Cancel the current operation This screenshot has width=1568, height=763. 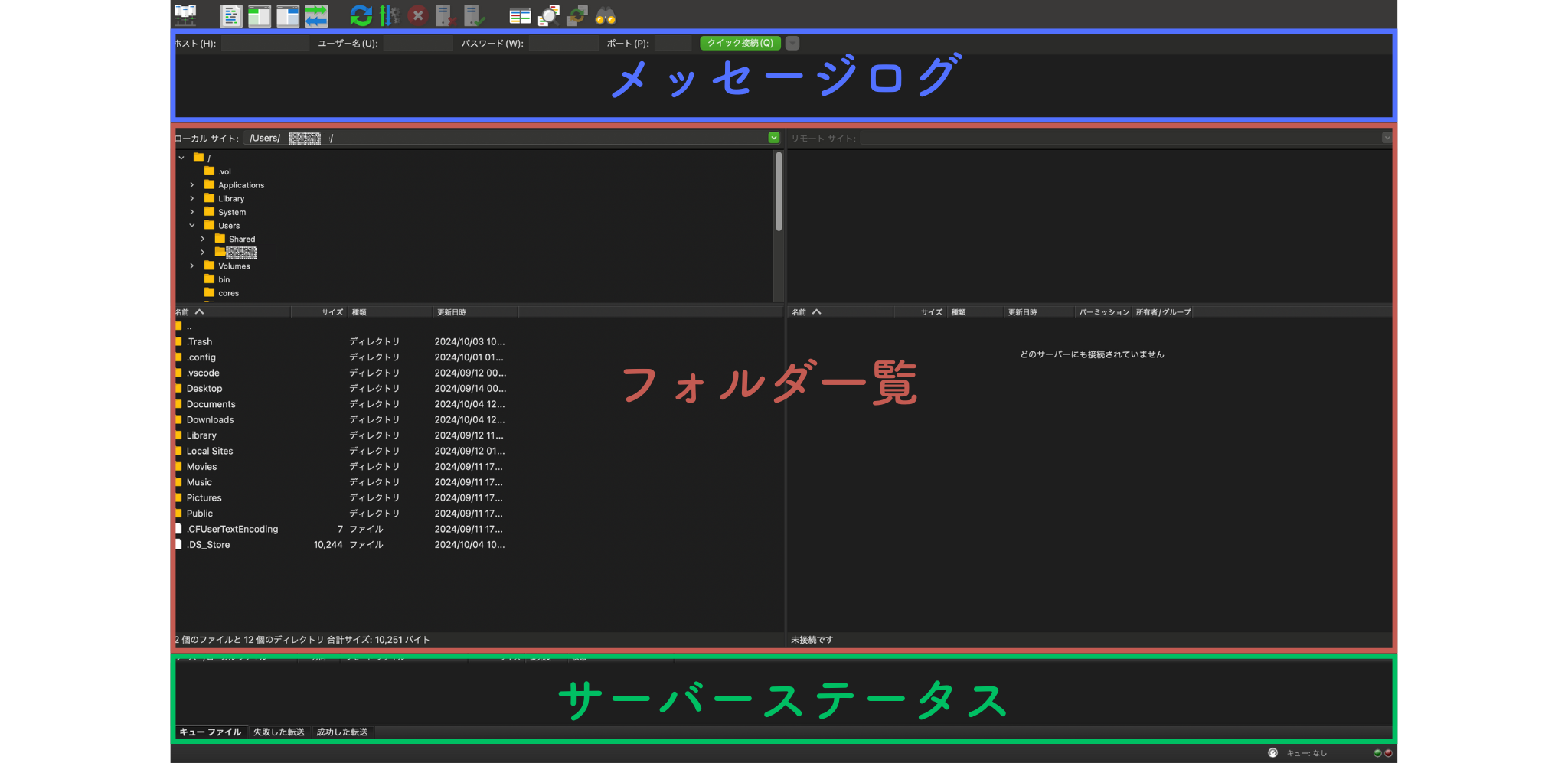418,15
